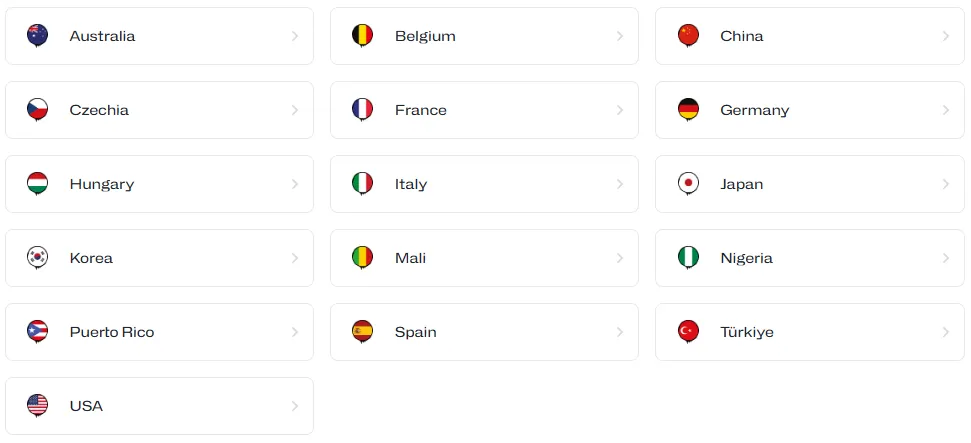The height and width of the screenshot is (443, 971).
Task: Click the China flag pin icon
Action: (687, 36)
